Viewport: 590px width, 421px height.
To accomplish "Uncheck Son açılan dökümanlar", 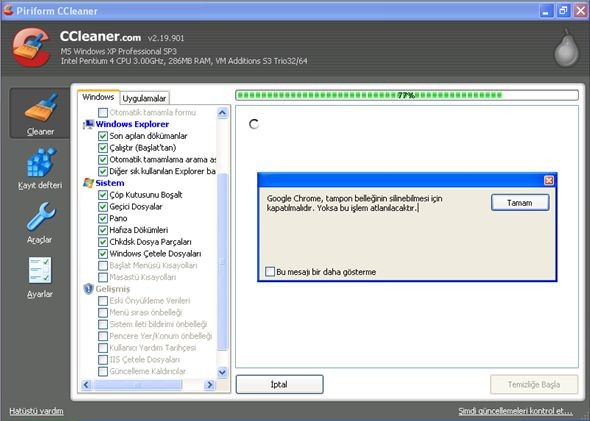I will click(102, 136).
